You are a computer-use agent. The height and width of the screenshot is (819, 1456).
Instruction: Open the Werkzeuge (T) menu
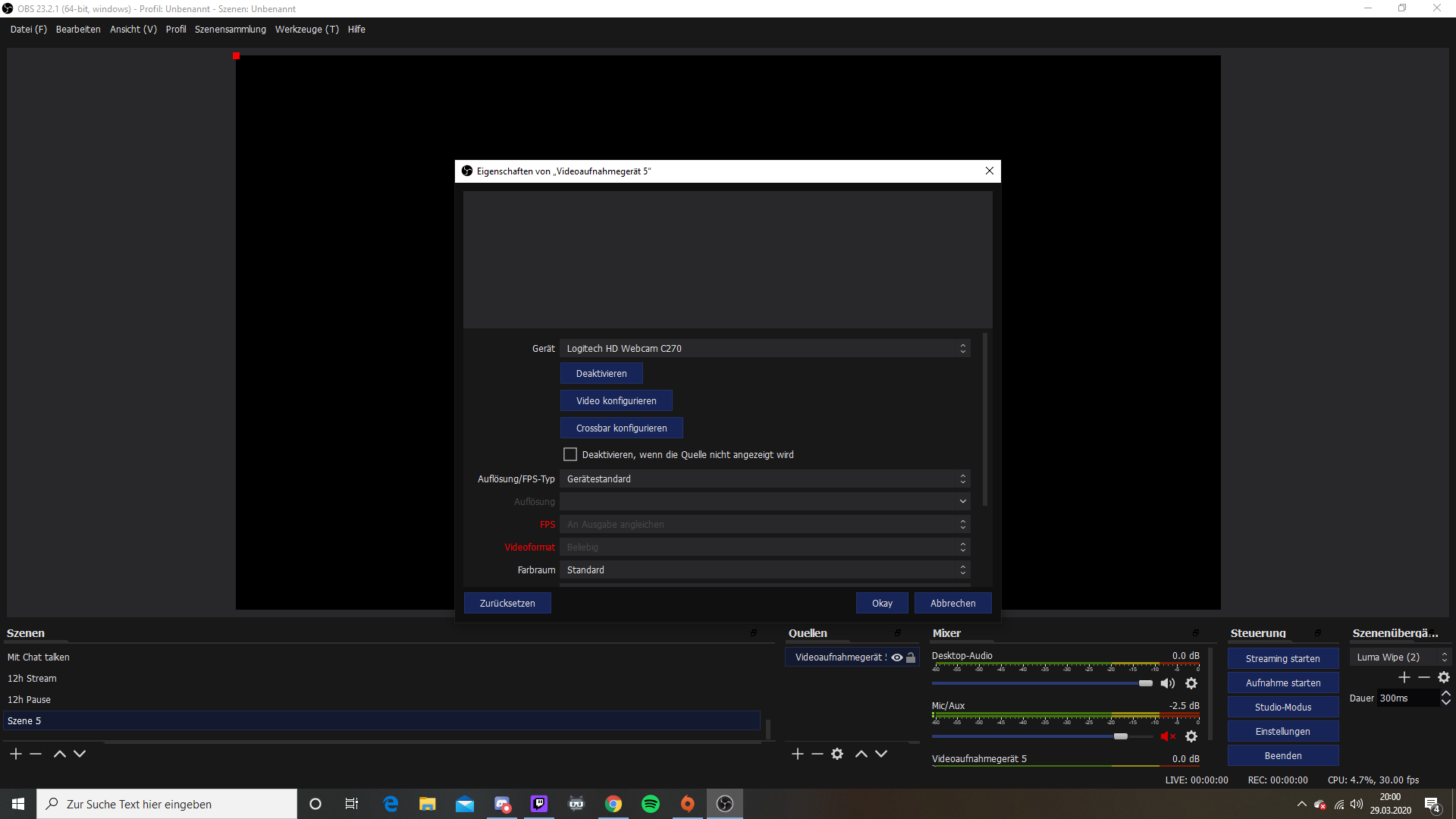(306, 30)
